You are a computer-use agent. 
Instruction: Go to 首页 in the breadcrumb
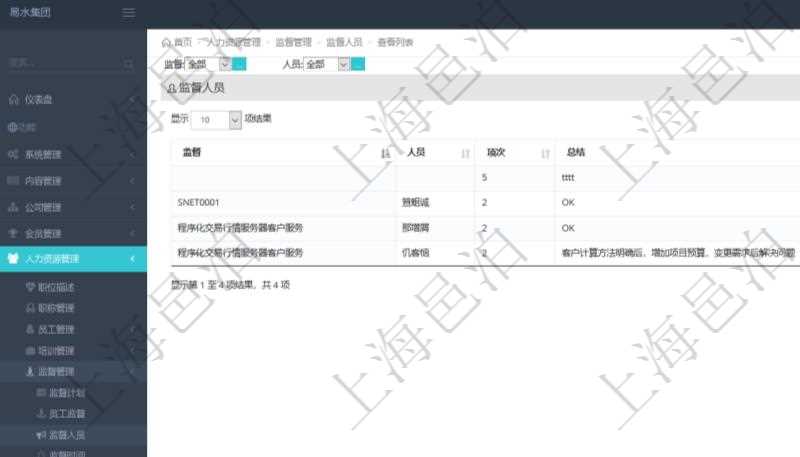pos(183,42)
